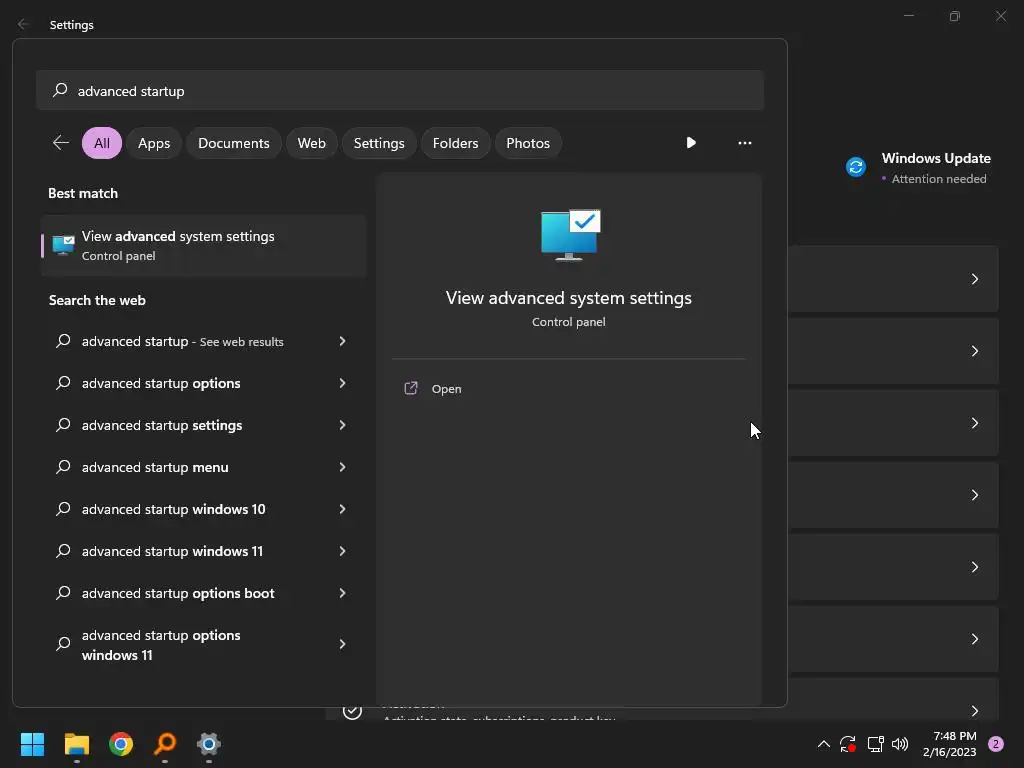This screenshot has width=1024, height=768.
Task: Switch to the Web filter tab
Action: click(312, 143)
